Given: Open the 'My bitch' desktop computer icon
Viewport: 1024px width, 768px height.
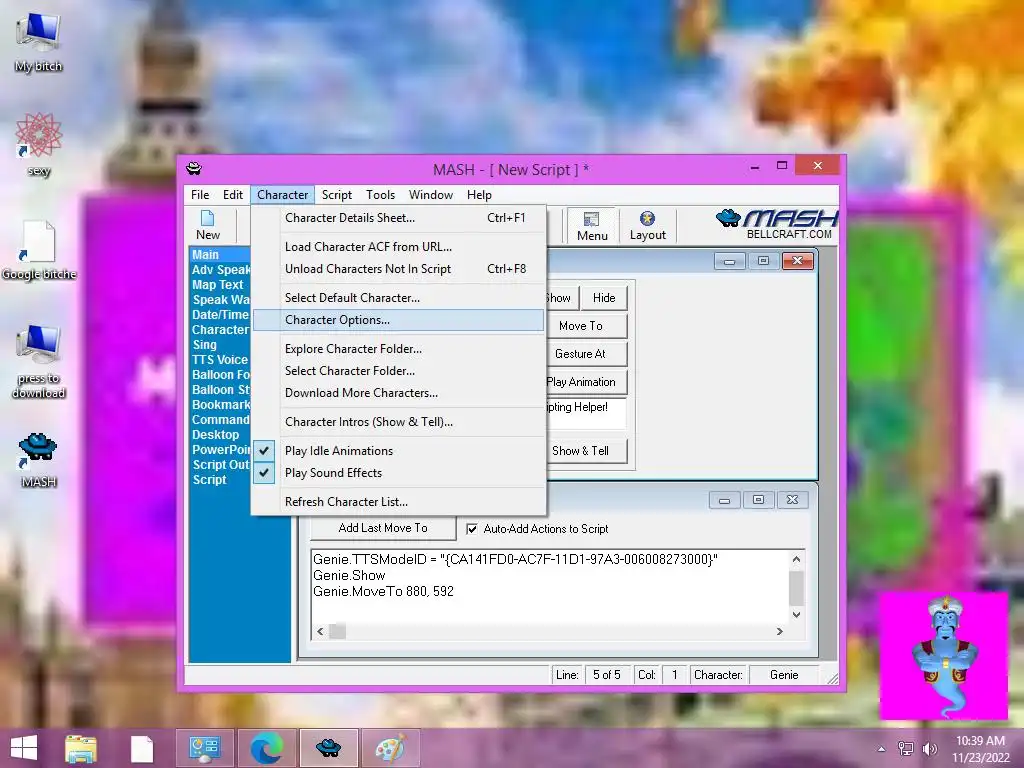Looking at the screenshot, I should (39, 42).
